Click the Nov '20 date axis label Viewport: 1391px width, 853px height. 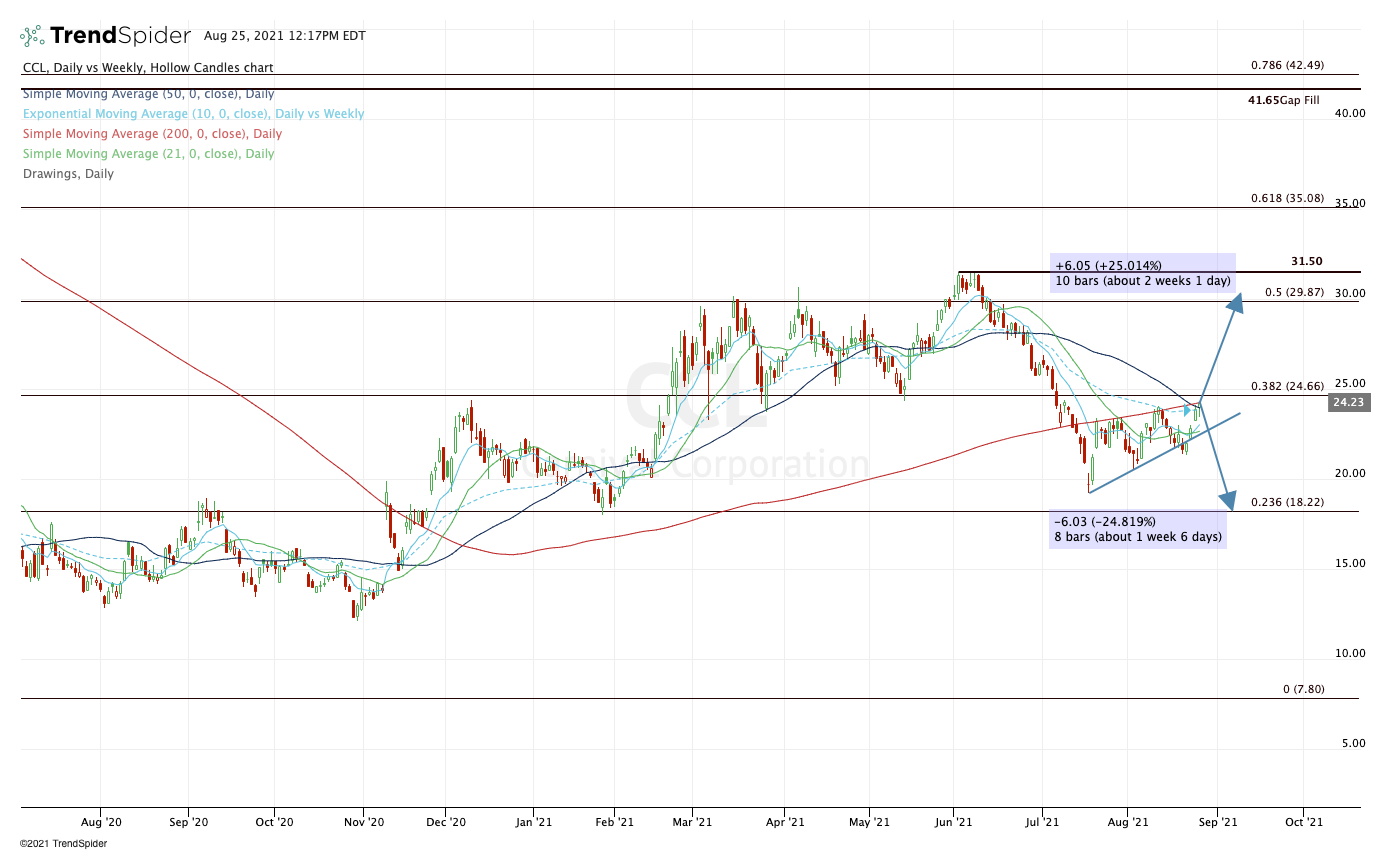point(363,822)
